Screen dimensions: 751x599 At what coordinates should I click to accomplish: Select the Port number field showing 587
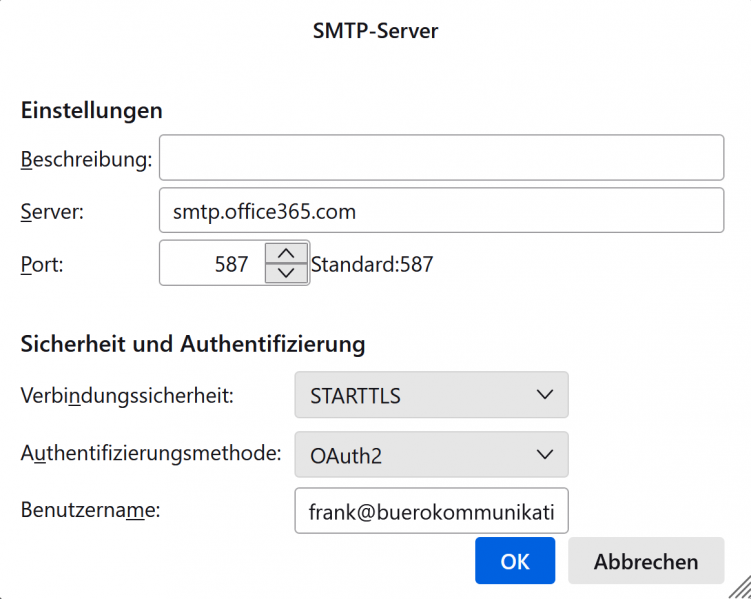(212, 263)
